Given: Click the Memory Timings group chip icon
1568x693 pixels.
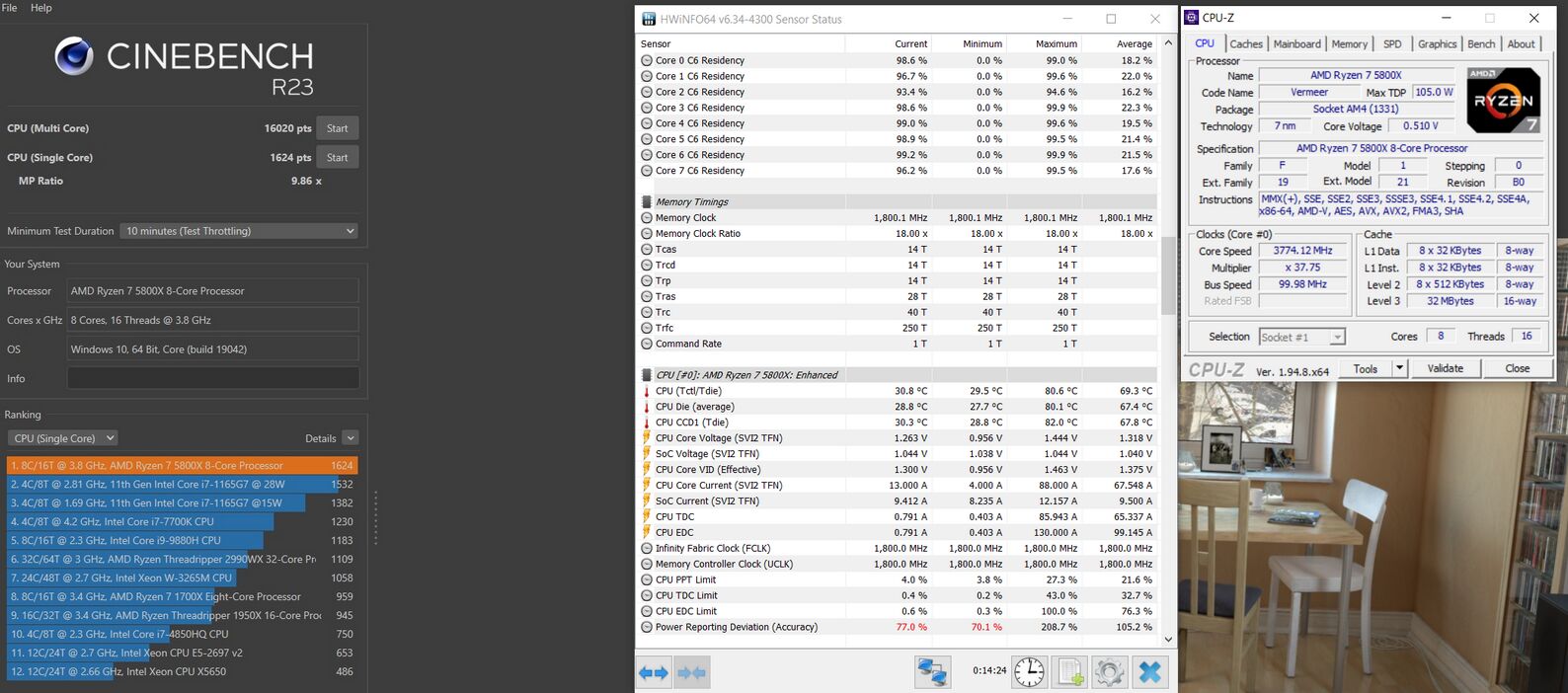Looking at the screenshot, I should click(647, 201).
